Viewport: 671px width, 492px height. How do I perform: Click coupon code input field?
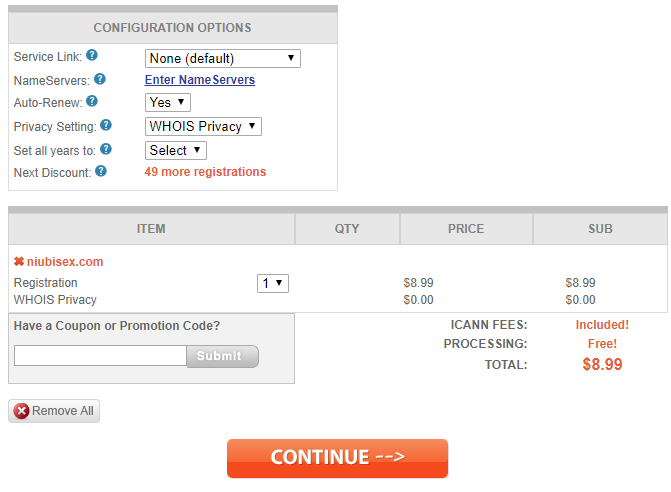(100, 355)
